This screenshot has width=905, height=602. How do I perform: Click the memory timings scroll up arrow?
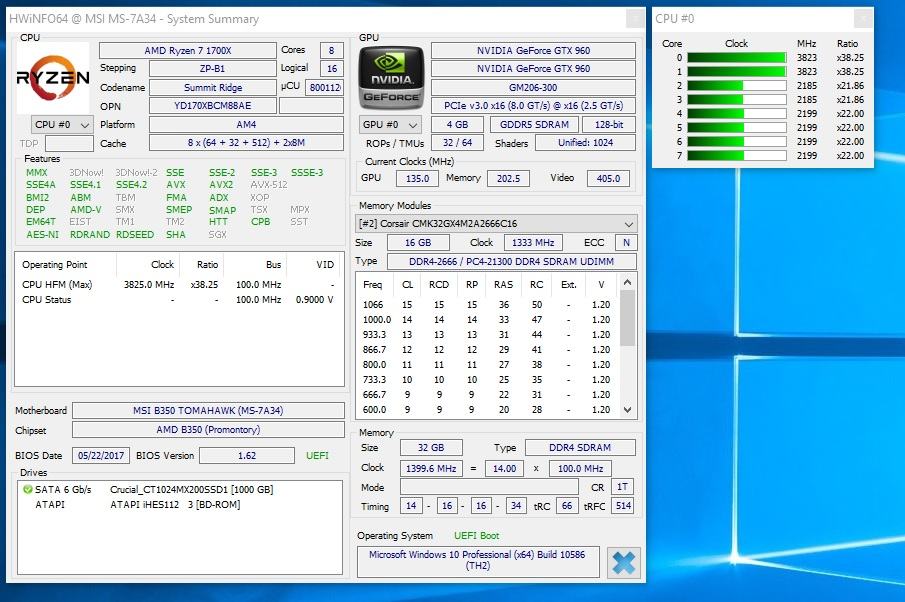628,282
